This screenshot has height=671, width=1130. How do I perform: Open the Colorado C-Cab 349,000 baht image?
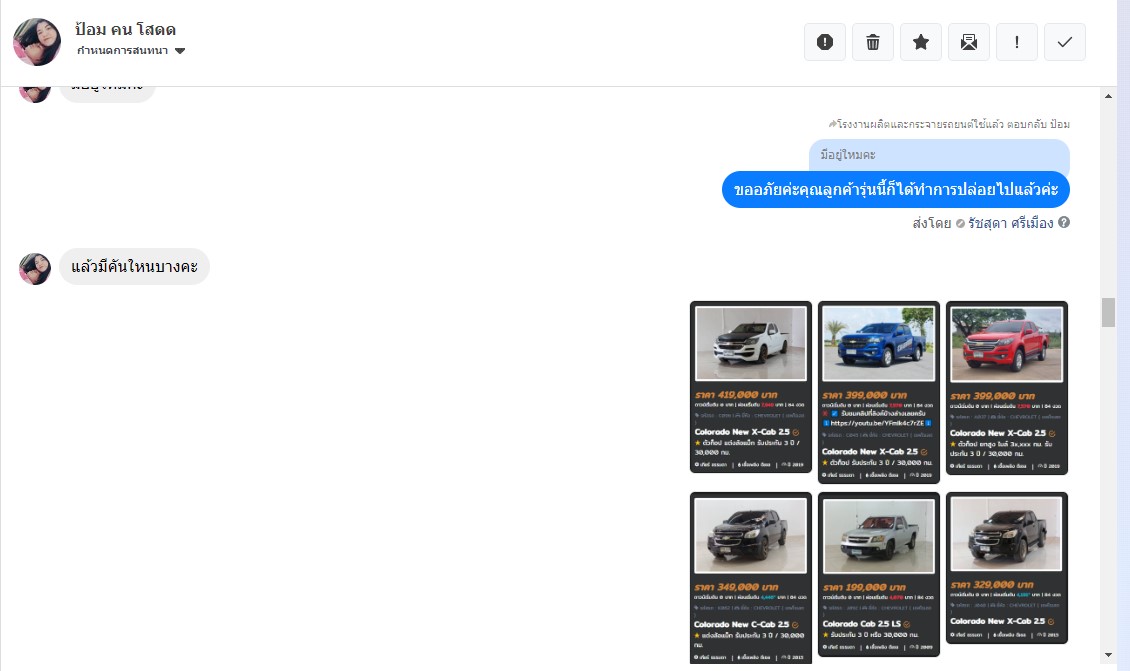point(751,578)
